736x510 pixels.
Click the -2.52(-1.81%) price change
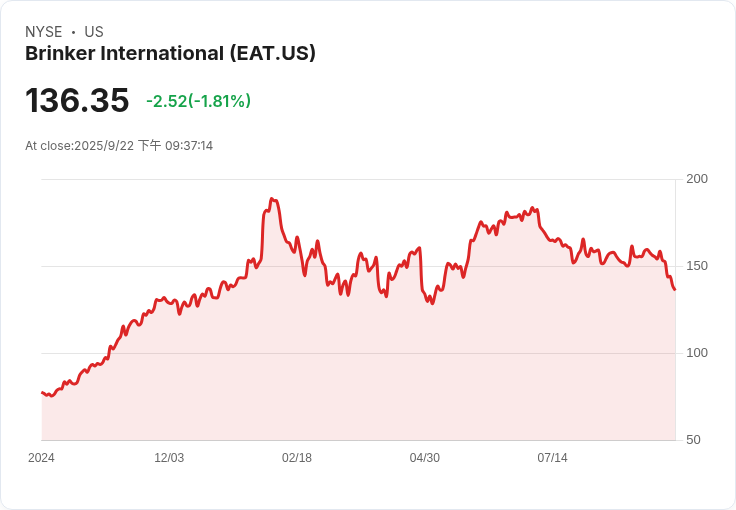(x=199, y=101)
